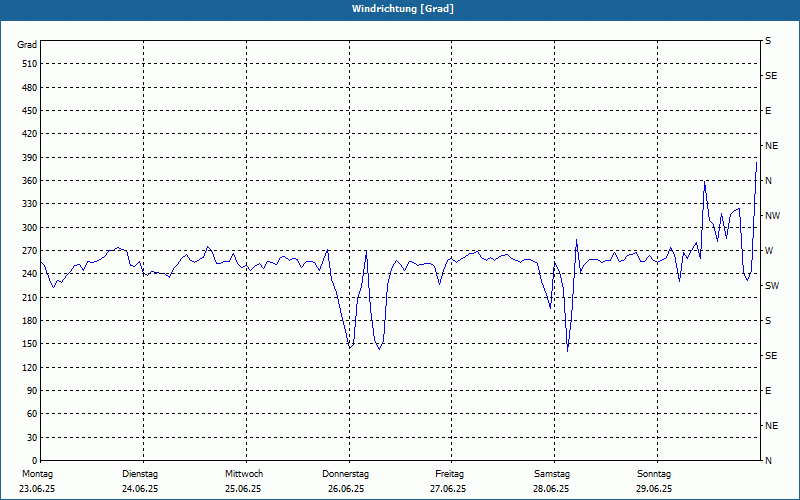Click the 90 y-axis value
This screenshot has width=800, height=500.
click(32, 391)
